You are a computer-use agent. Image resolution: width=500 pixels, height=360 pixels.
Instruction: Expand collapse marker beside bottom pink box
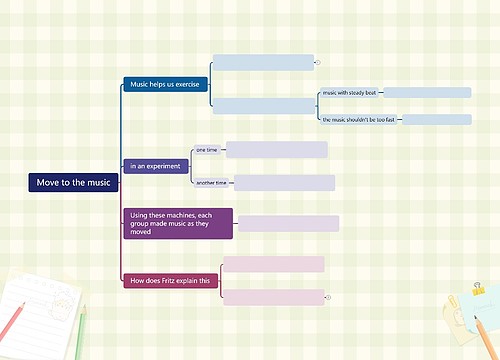[328, 297]
